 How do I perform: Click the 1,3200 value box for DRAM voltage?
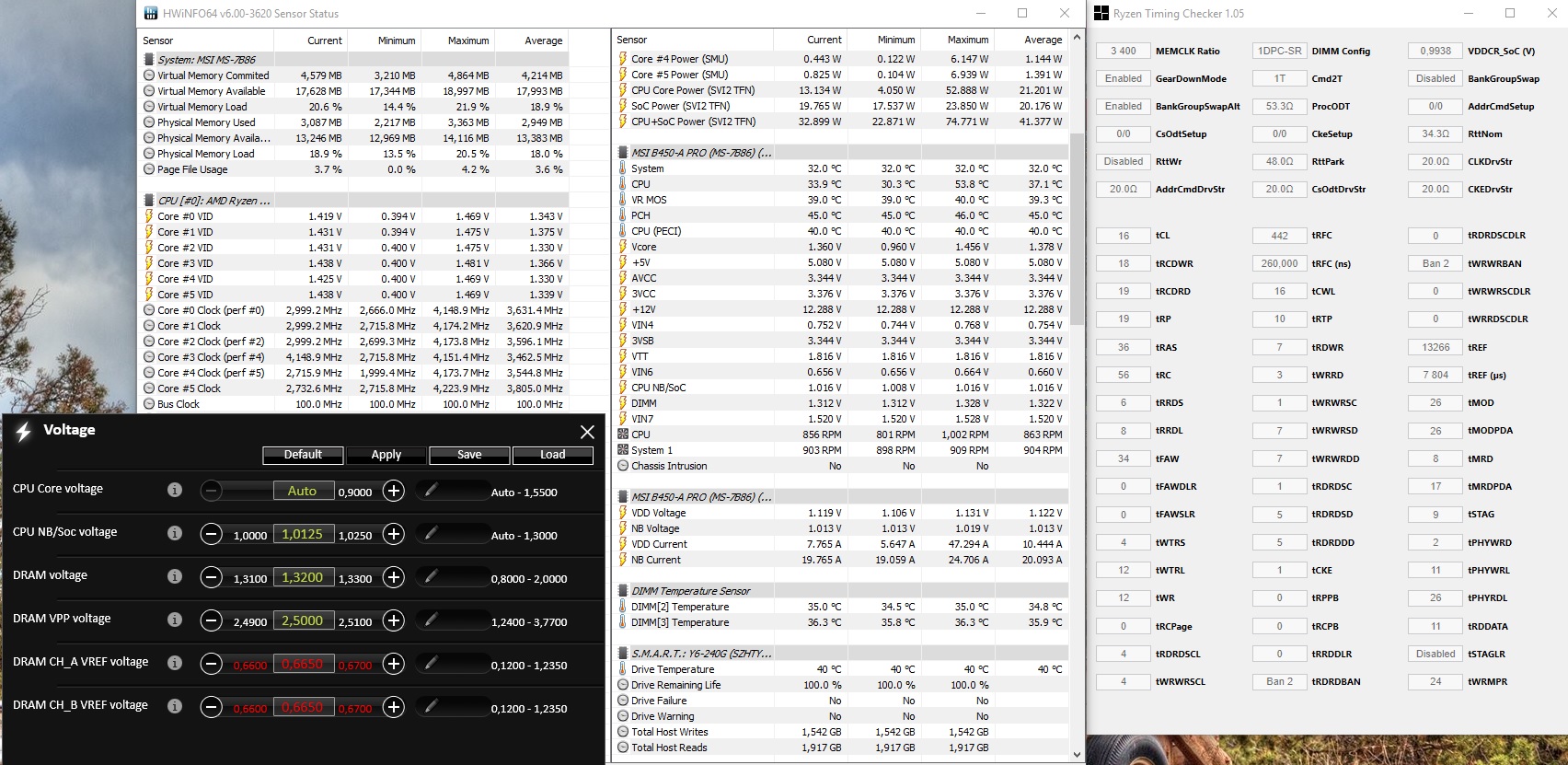tap(303, 577)
